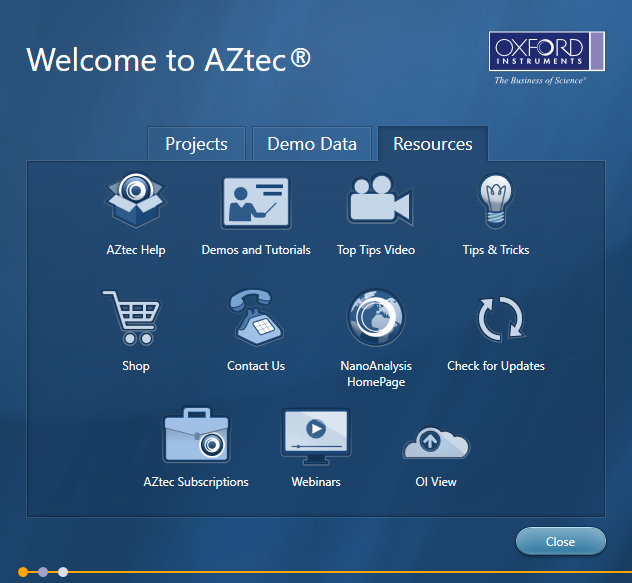Open the Webinars monitor icon
This screenshot has width=632, height=583.
click(x=316, y=435)
